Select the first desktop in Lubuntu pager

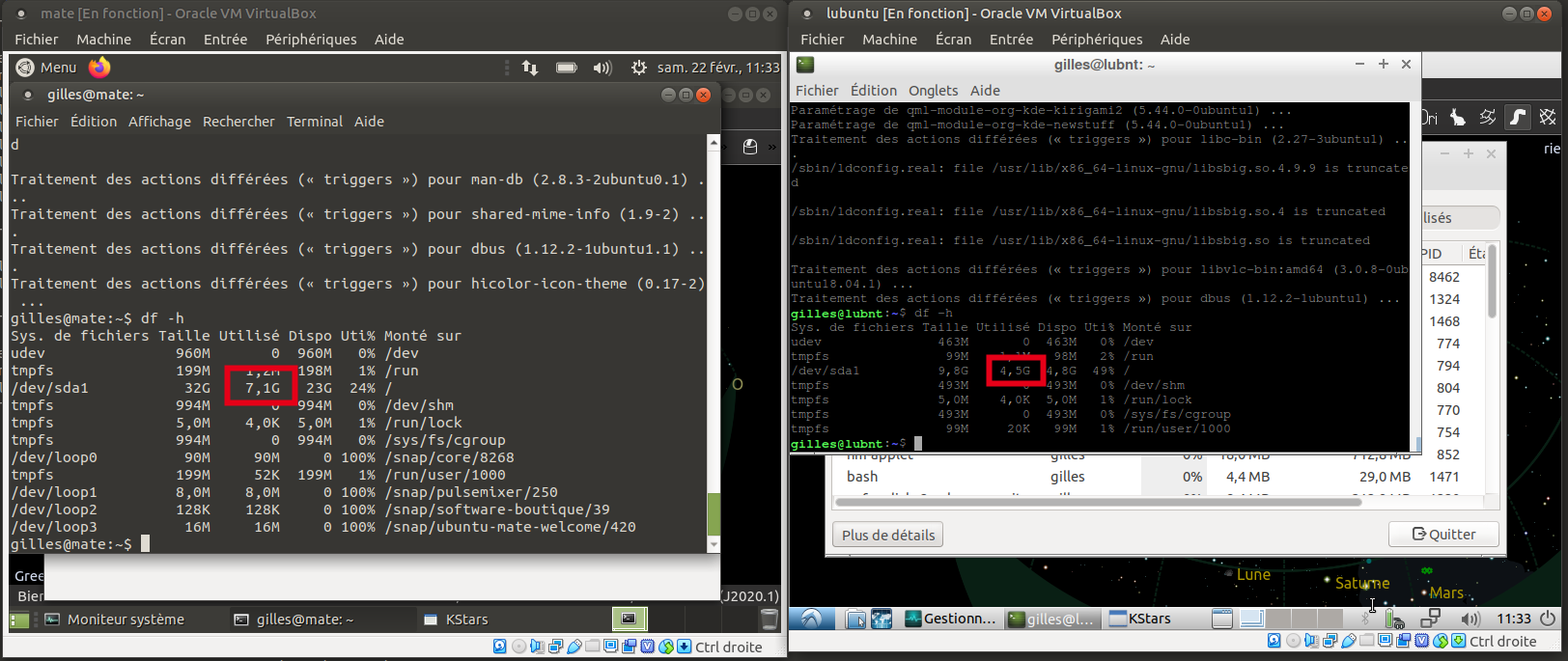point(1252,619)
